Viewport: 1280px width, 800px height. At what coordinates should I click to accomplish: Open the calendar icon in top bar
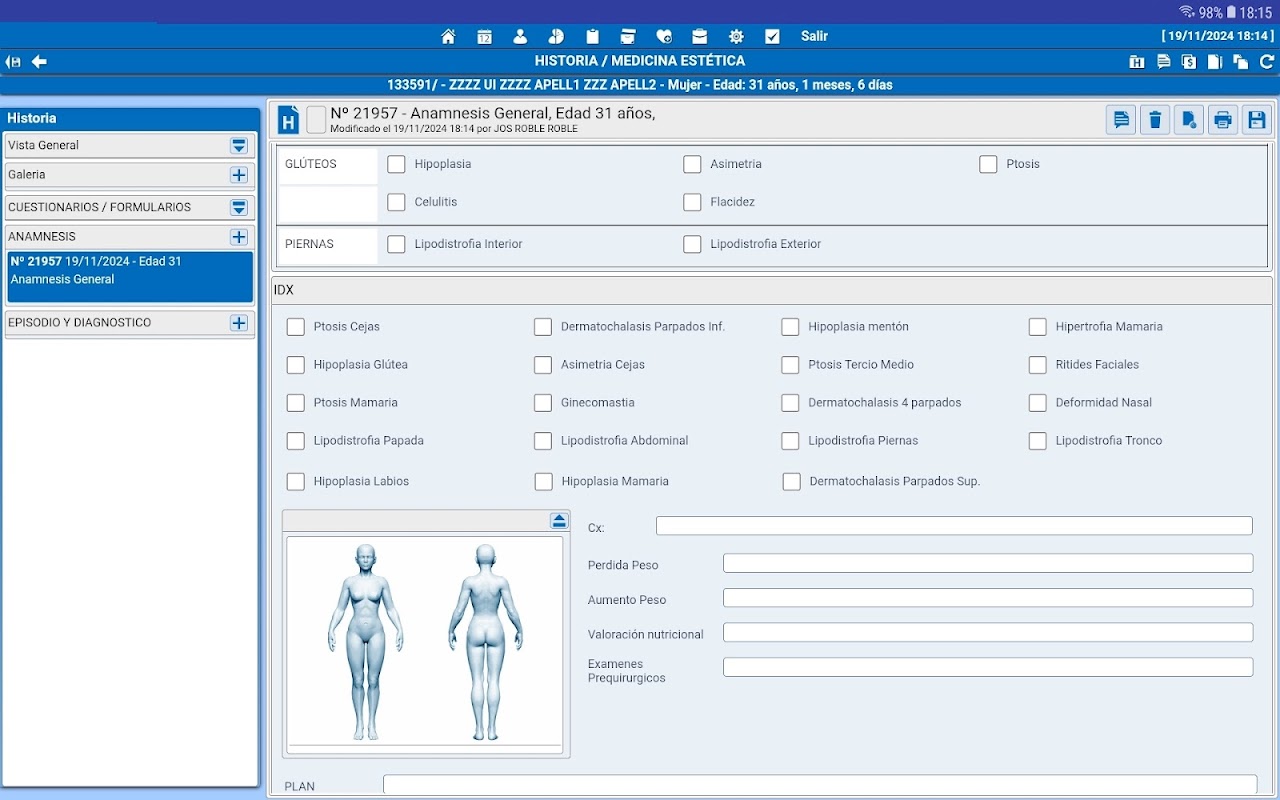(484, 36)
